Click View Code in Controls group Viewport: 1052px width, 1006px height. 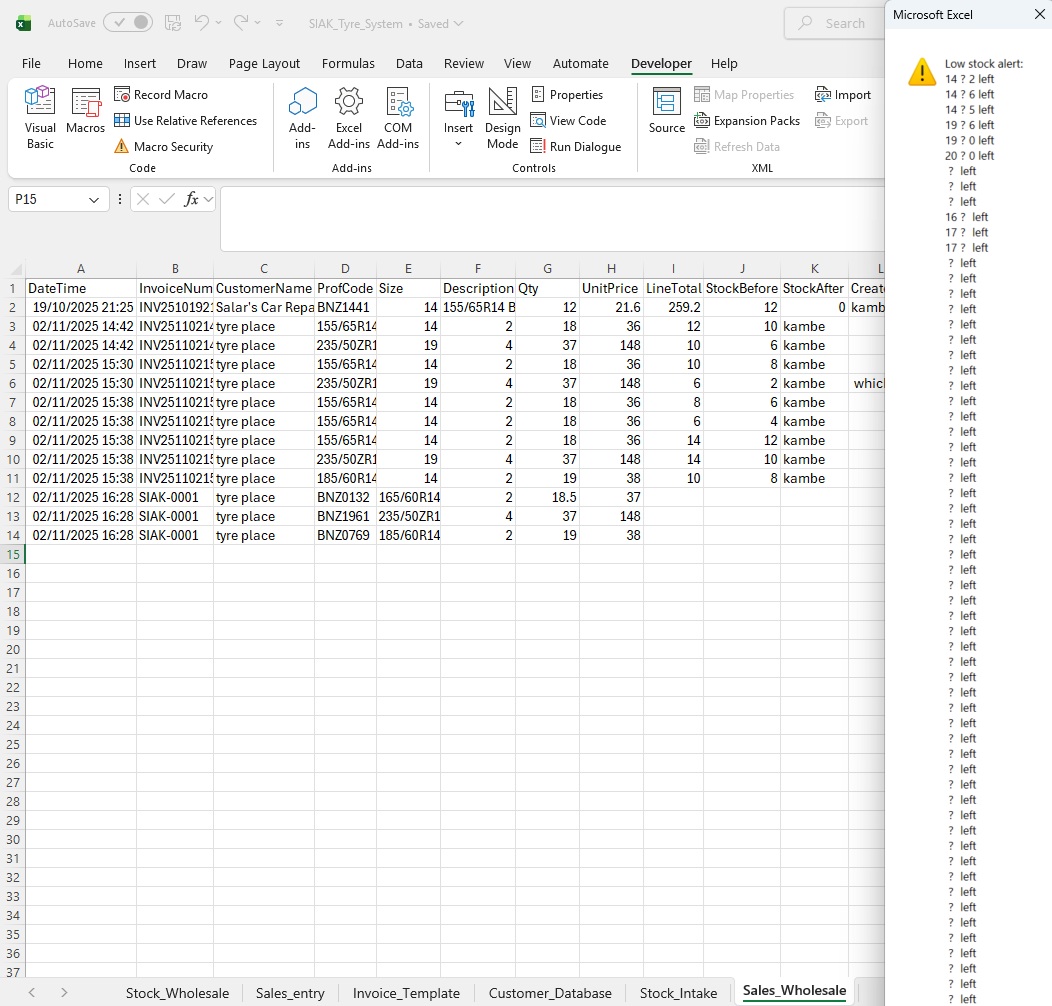[568, 121]
